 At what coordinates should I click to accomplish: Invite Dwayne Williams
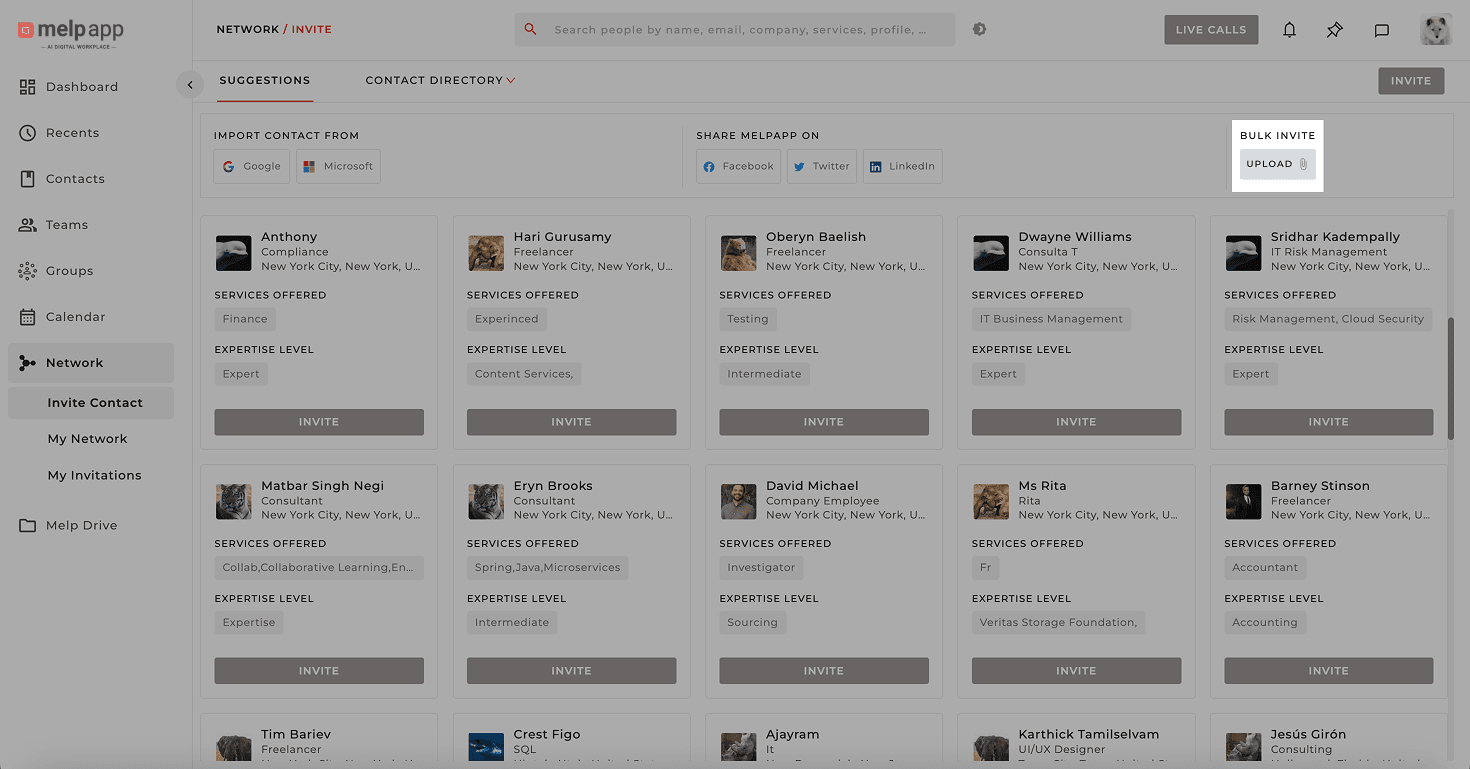1076,421
